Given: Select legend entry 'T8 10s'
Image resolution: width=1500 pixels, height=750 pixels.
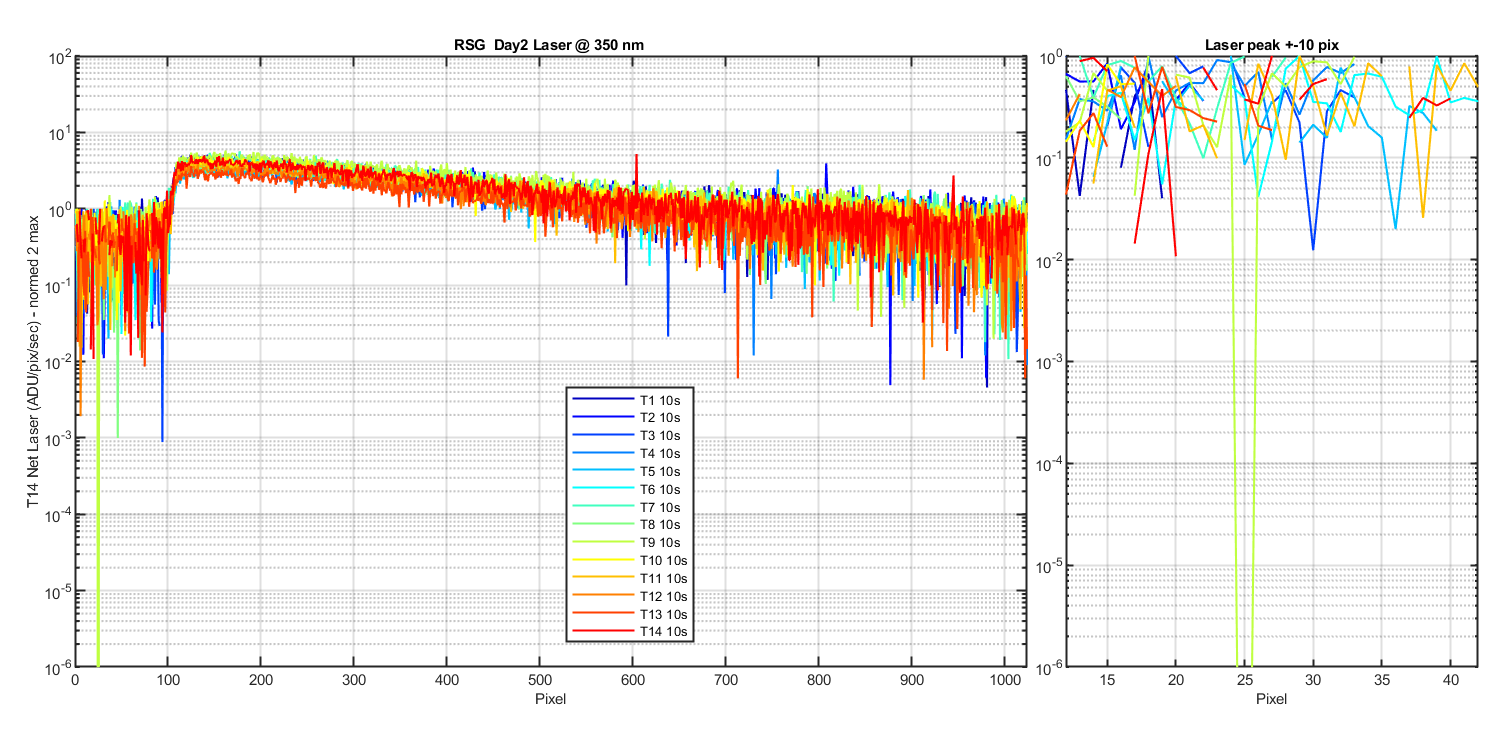Looking at the screenshot, I should click(x=632, y=525).
